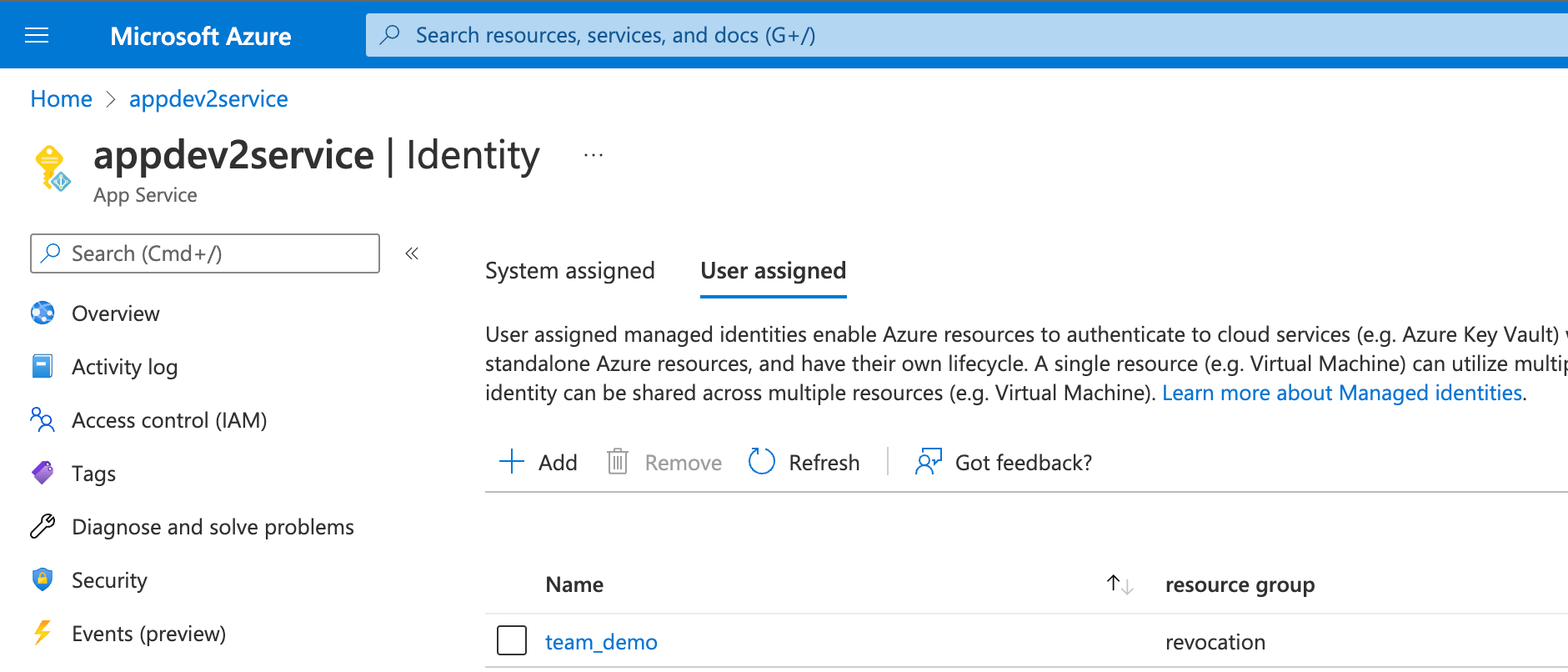1568x672 pixels.
Task: Click the Events lightning bolt icon
Action: pos(43,633)
